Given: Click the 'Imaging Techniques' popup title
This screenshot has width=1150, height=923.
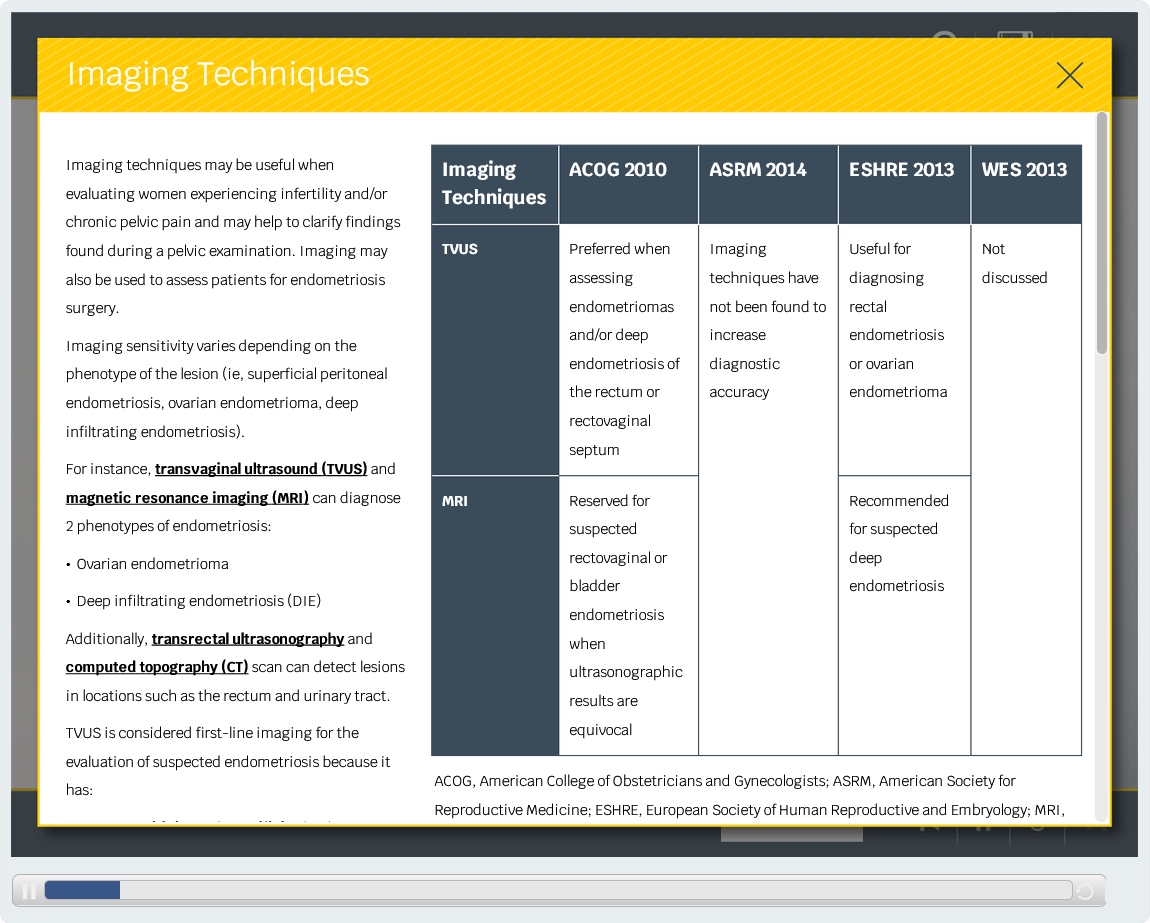Looking at the screenshot, I should (x=218, y=74).
